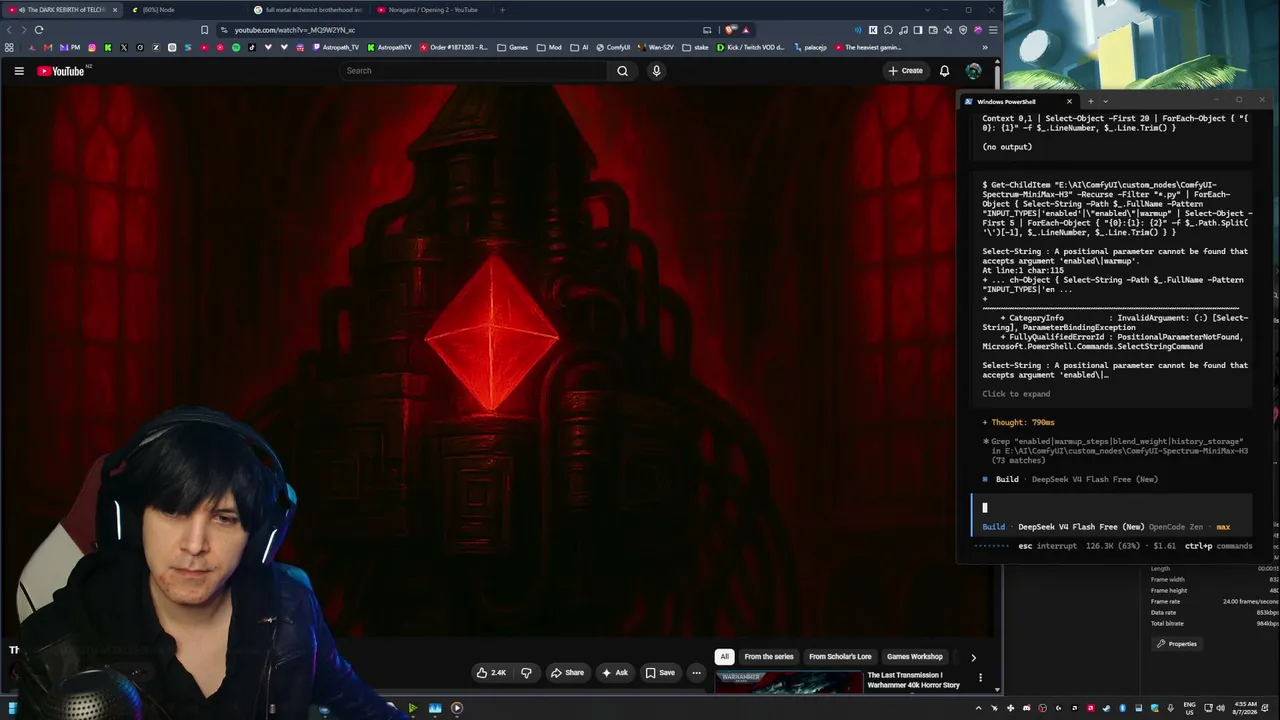Open the Mod bookmarks folder
Screen dimensions: 1280x720
(x=549, y=47)
